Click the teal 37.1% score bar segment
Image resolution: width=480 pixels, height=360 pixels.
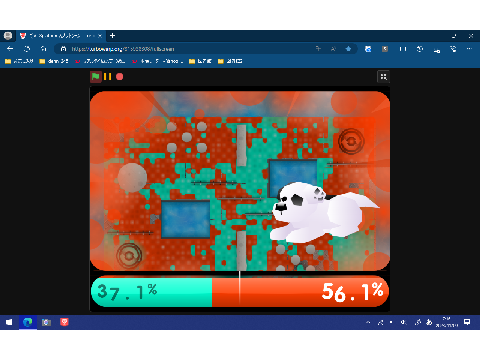point(152,292)
